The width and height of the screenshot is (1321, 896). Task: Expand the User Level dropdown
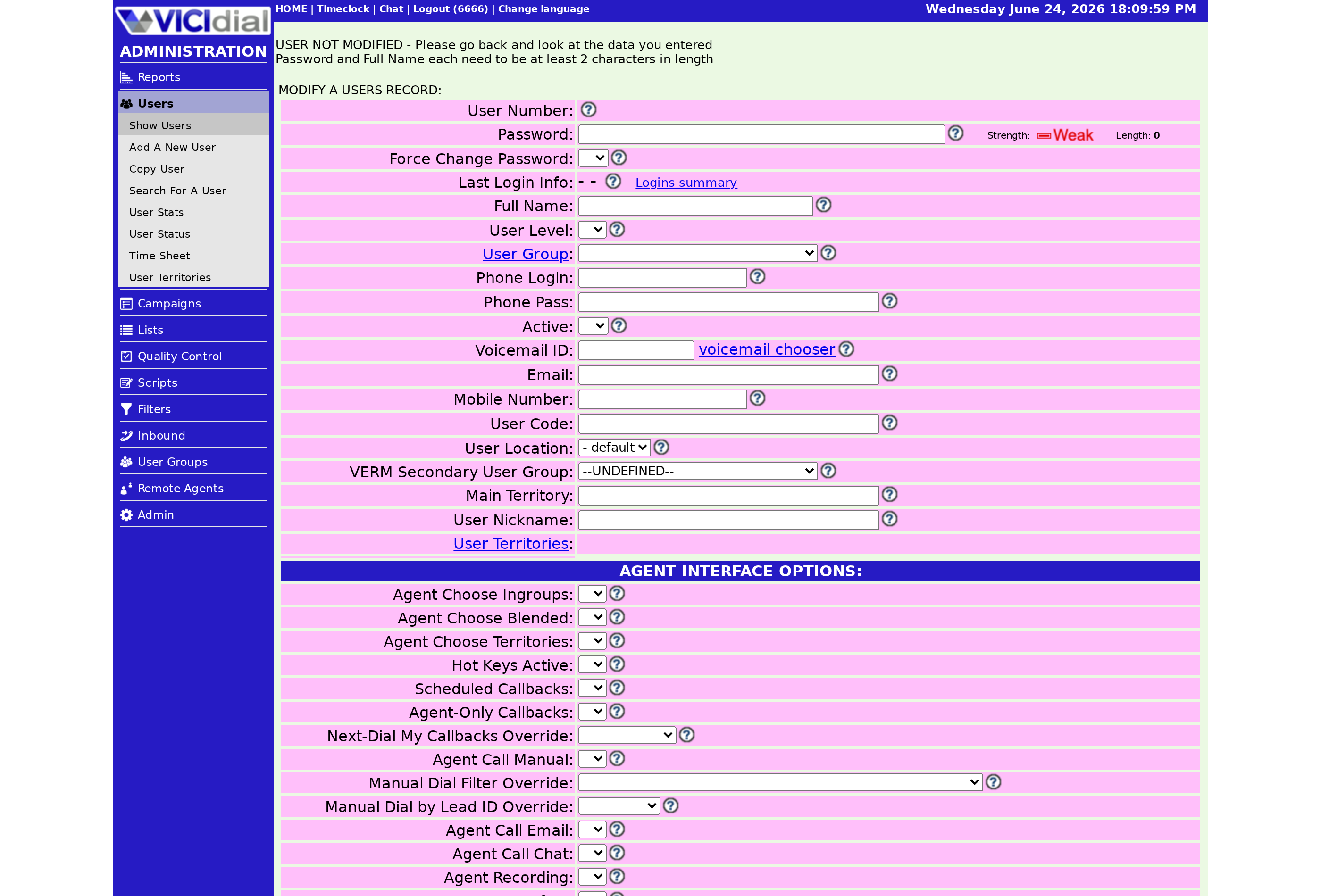click(592, 230)
